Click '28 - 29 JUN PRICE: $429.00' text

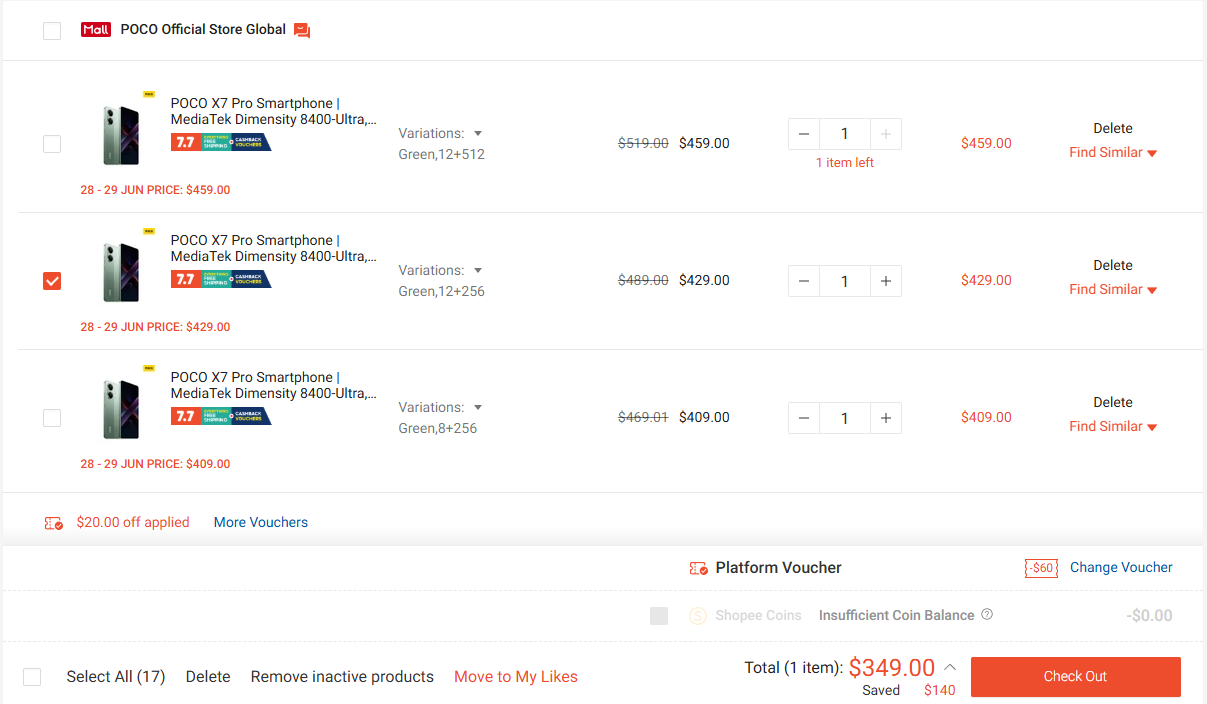(155, 327)
